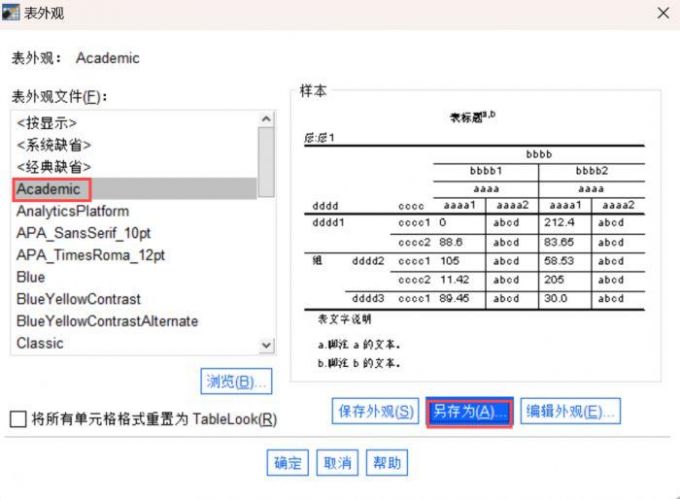This screenshot has width=680, height=499.
Task: Click the file list scrollbar thumb
Action: (x=266, y=162)
